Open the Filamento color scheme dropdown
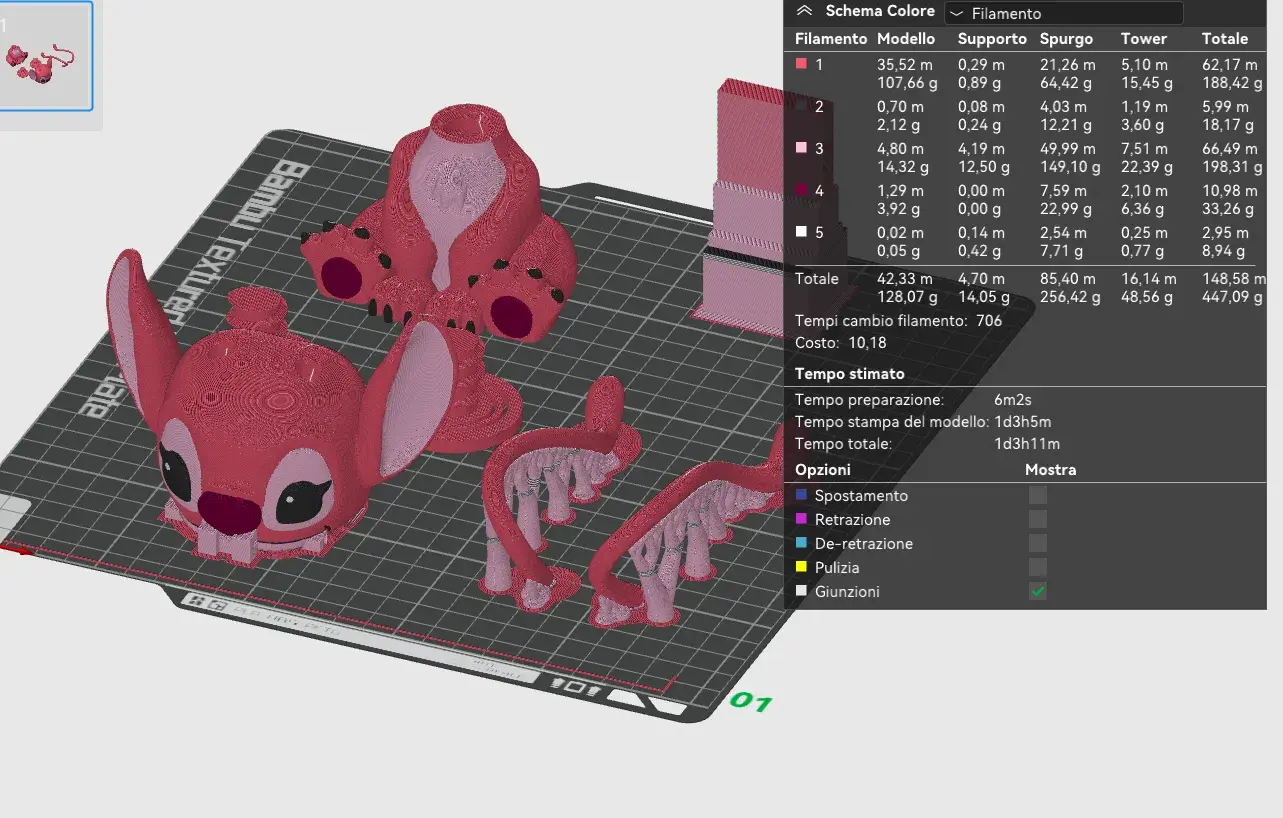This screenshot has width=1283, height=818. pyautogui.click(x=1063, y=13)
